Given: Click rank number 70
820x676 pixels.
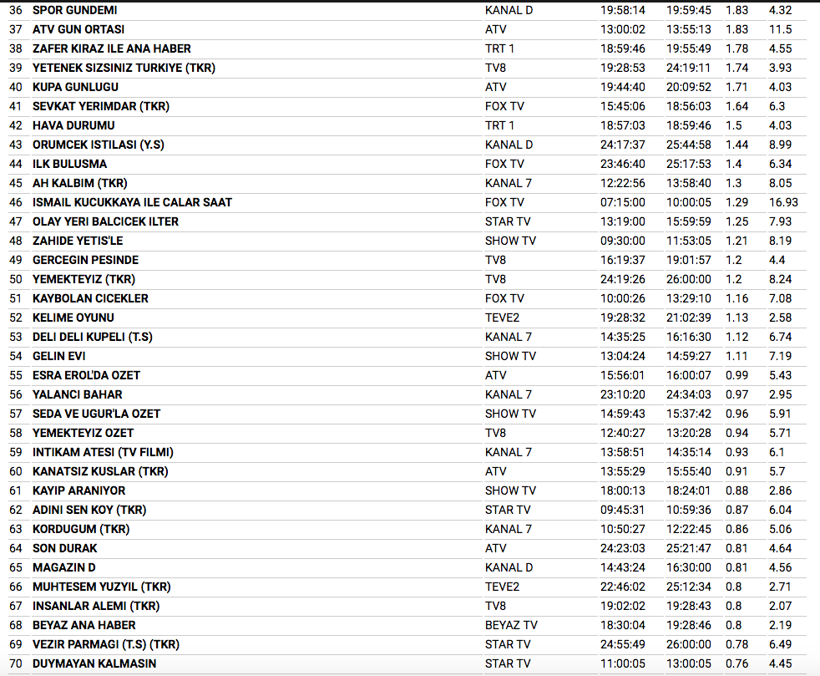Looking at the screenshot, I should click(x=15, y=663).
